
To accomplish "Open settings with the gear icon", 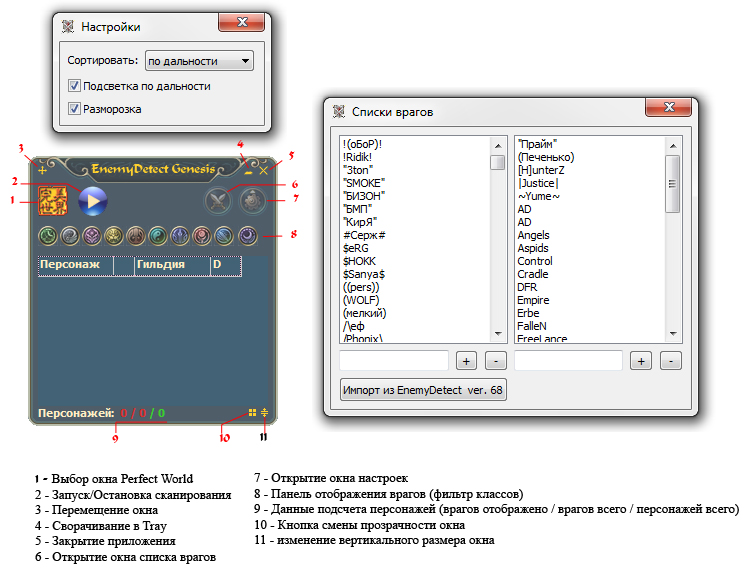I will click(253, 201).
